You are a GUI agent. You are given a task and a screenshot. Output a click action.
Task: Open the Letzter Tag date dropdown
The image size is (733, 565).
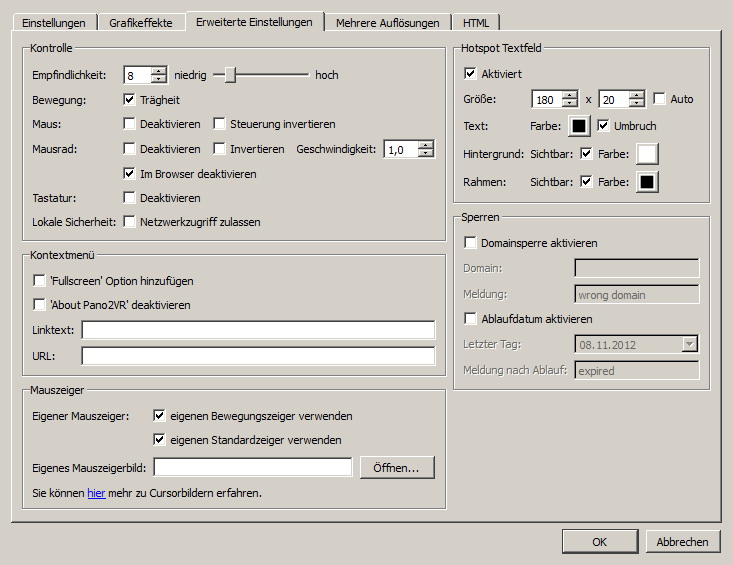click(689, 344)
